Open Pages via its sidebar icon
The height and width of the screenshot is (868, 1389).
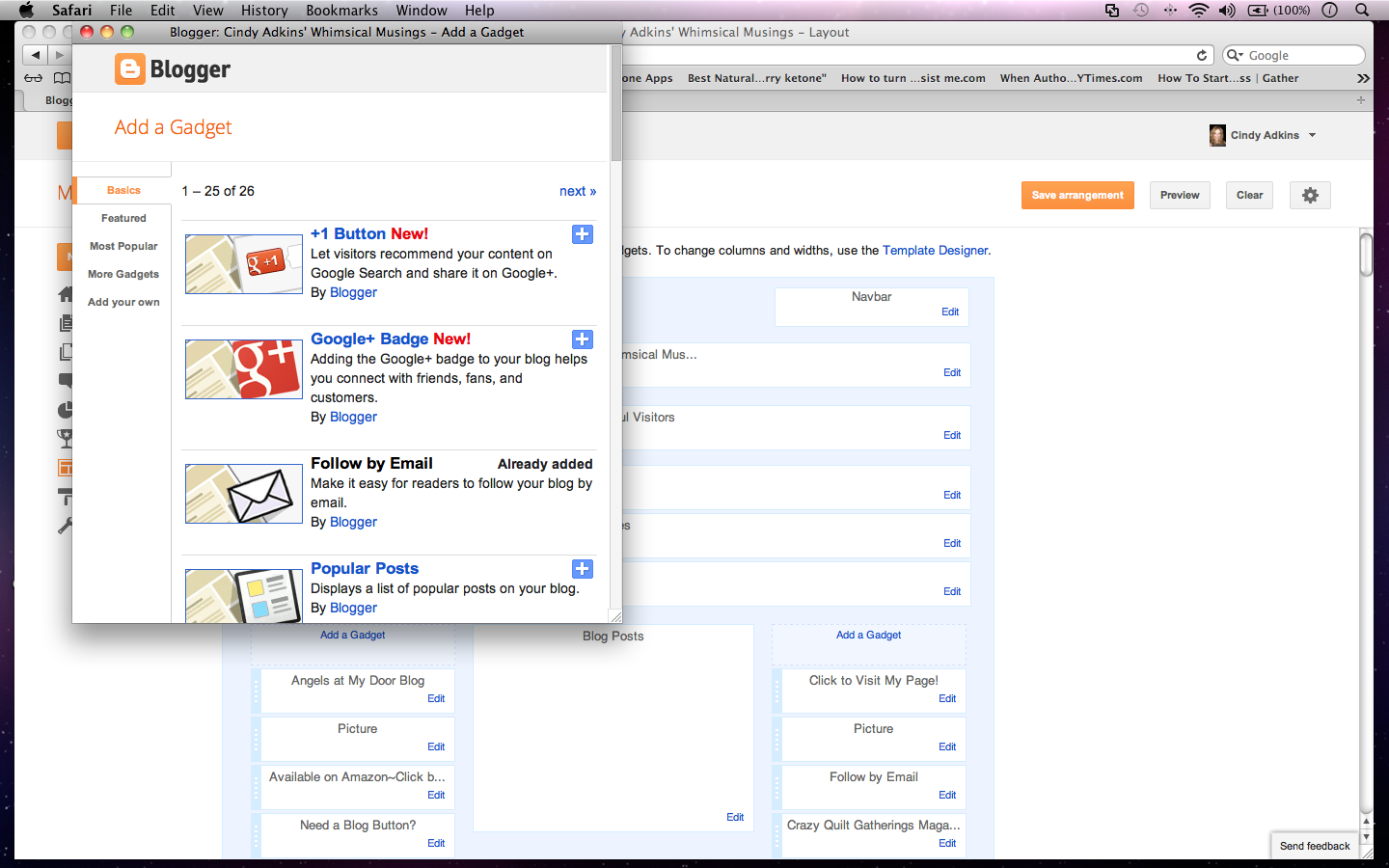66,351
